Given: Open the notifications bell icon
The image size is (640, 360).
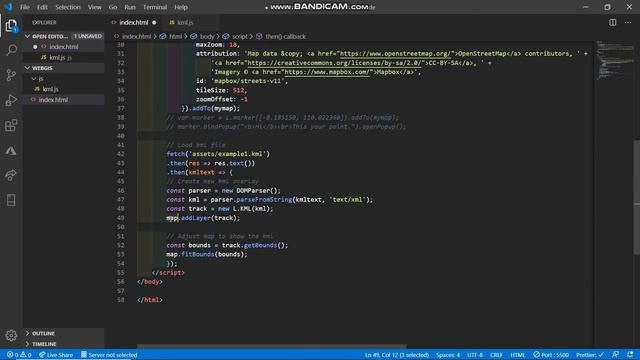Looking at the screenshot, I should click(x=630, y=355).
